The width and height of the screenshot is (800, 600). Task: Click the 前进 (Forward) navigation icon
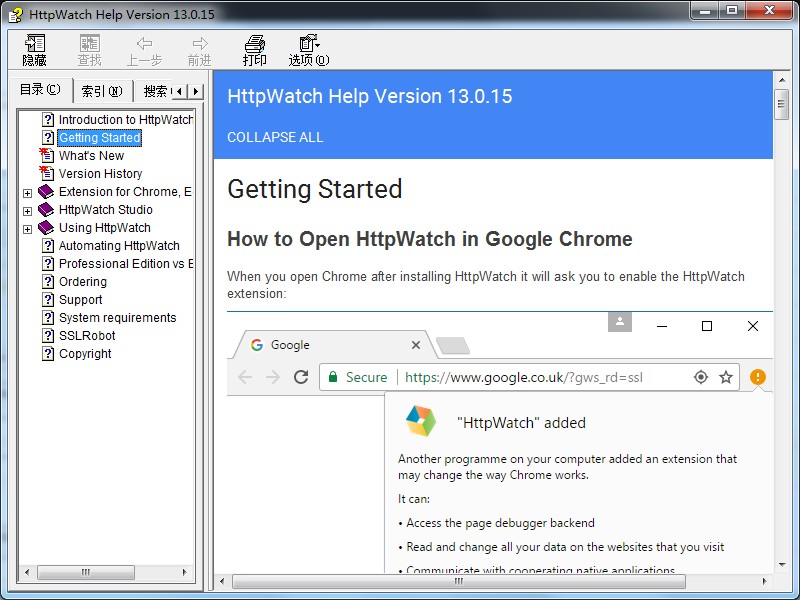pyautogui.click(x=197, y=49)
